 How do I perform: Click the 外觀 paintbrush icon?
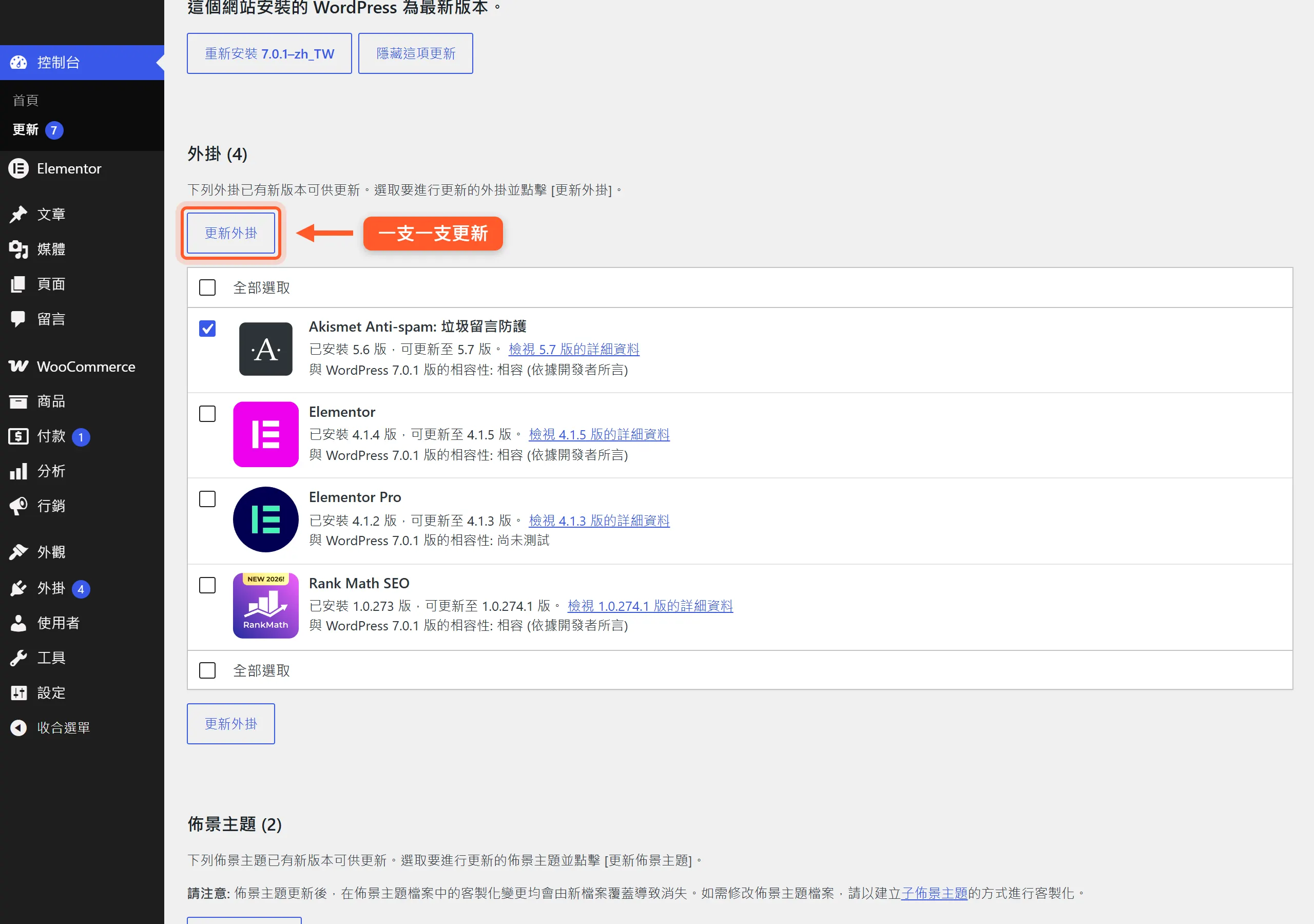(x=18, y=552)
